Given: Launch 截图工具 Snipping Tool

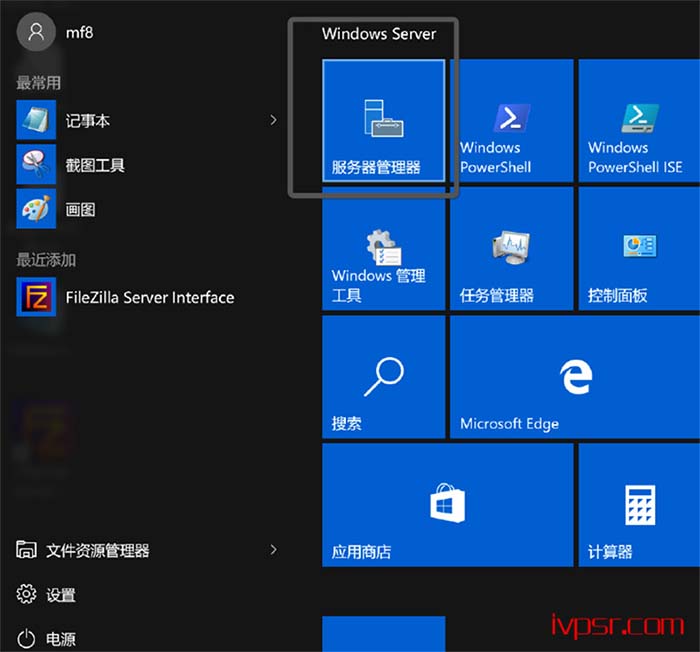Looking at the screenshot, I should (147, 164).
